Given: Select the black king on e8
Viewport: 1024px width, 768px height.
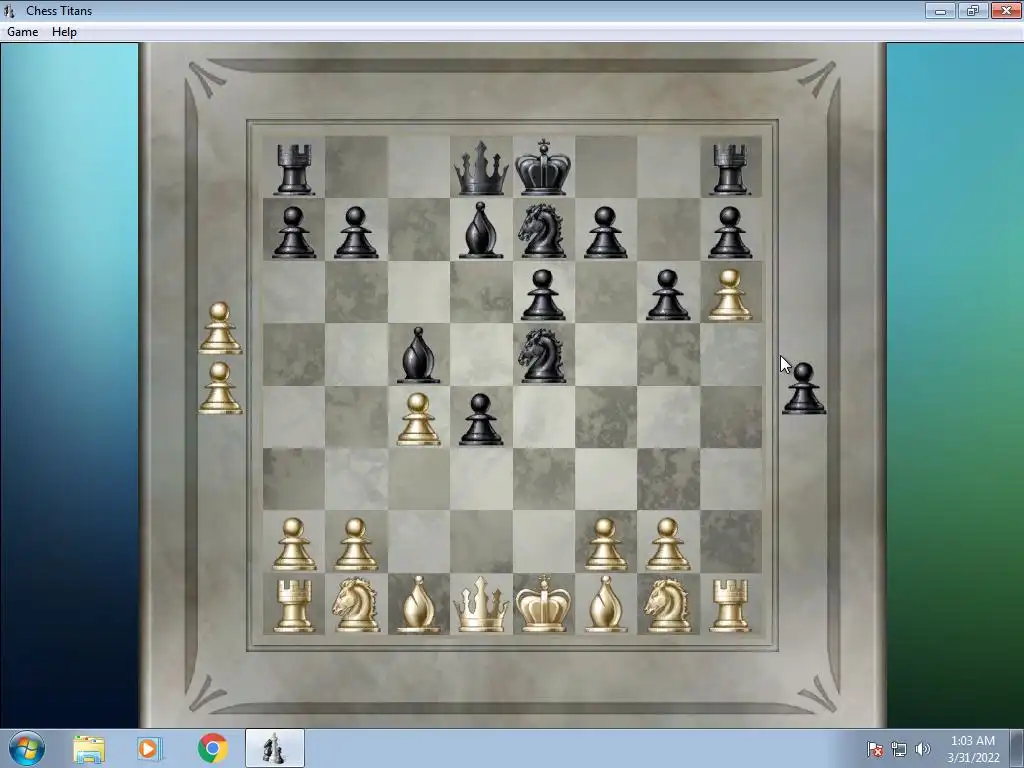Looking at the screenshot, I should 543,167.
